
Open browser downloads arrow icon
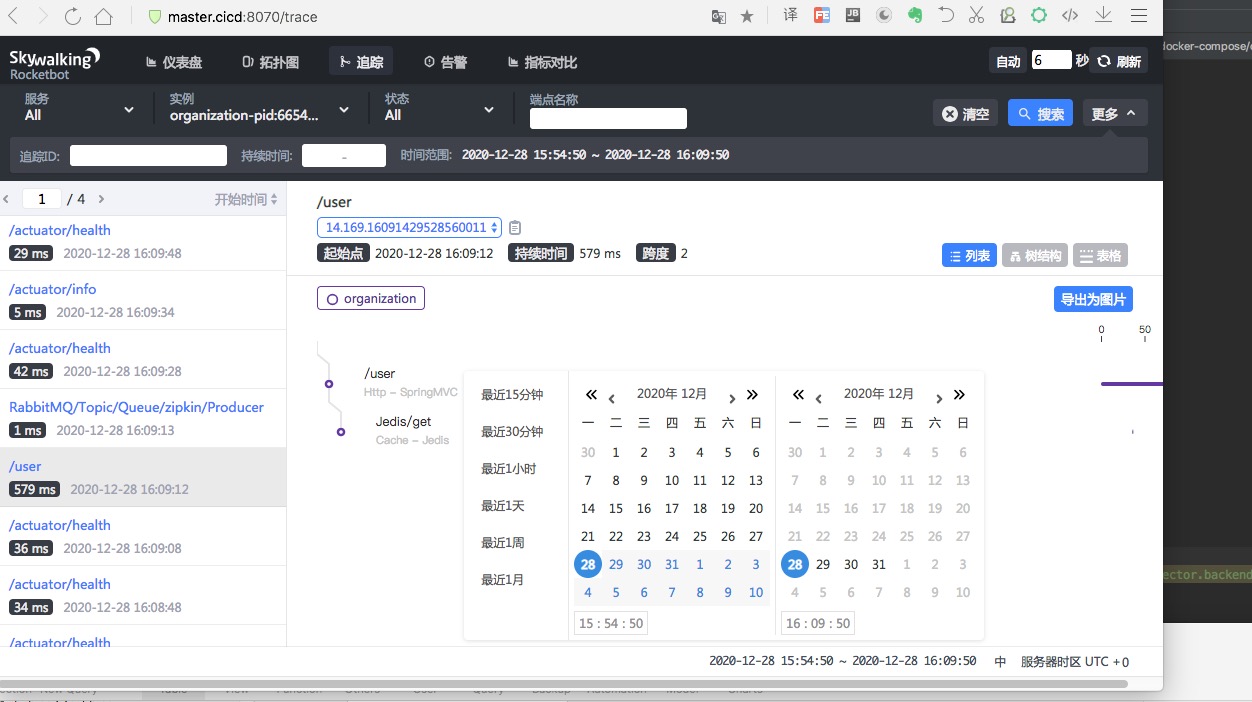pyautogui.click(x=1104, y=16)
